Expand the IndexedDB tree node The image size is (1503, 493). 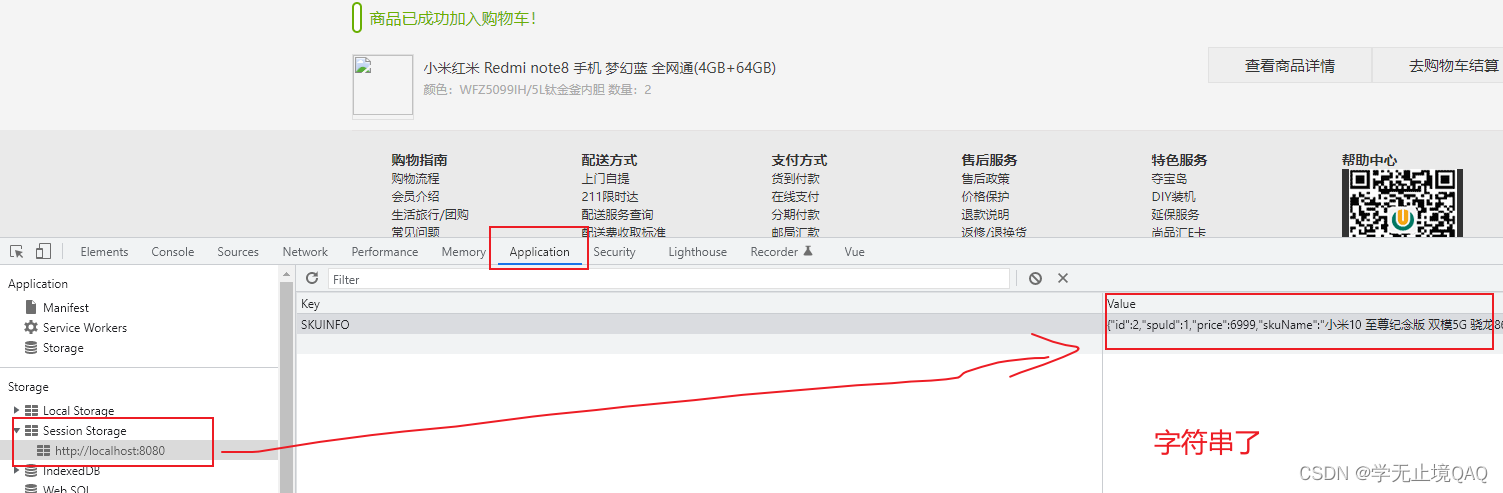click(x=16, y=470)
